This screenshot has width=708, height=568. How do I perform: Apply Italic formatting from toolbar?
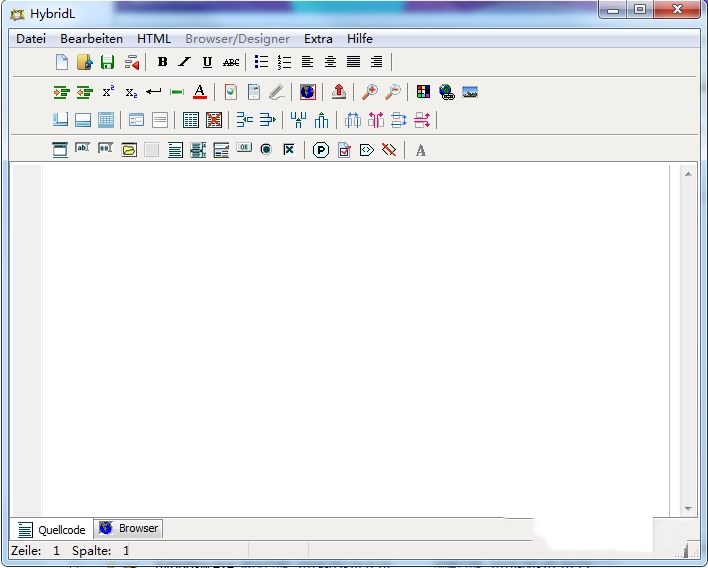pyautogui.click(x=184, y=62)
